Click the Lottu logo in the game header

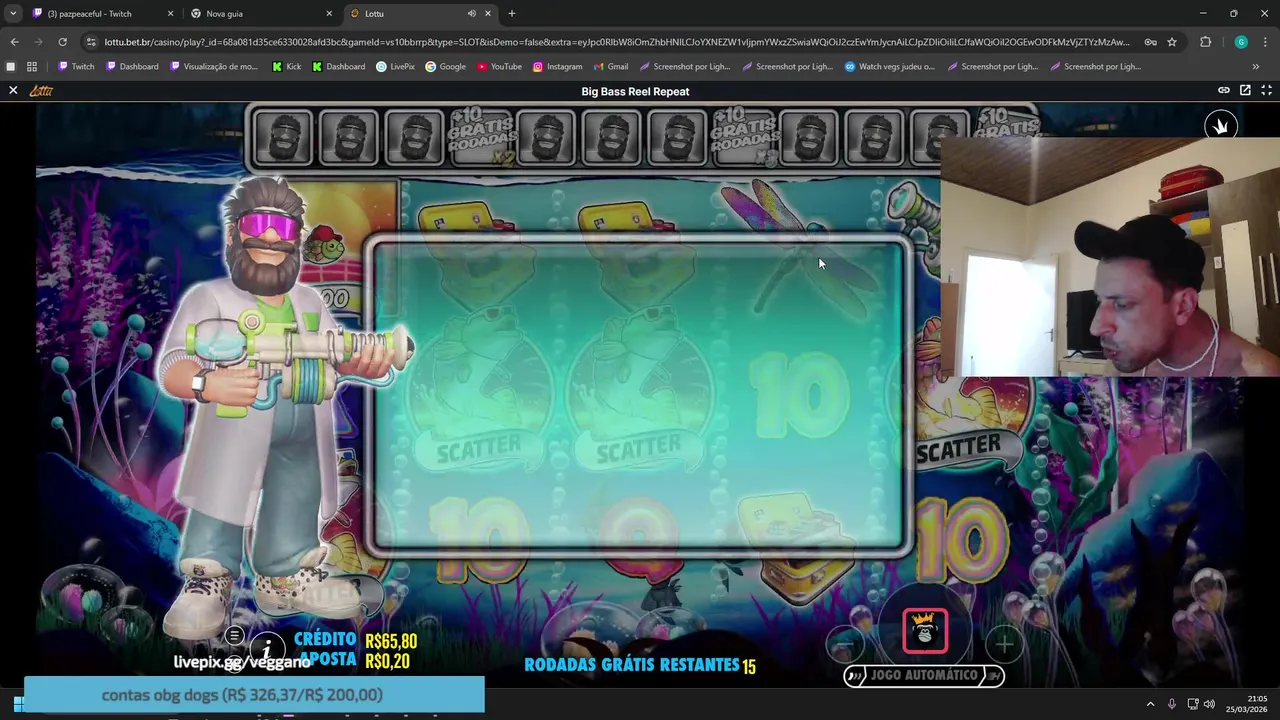tap(41, 91)
